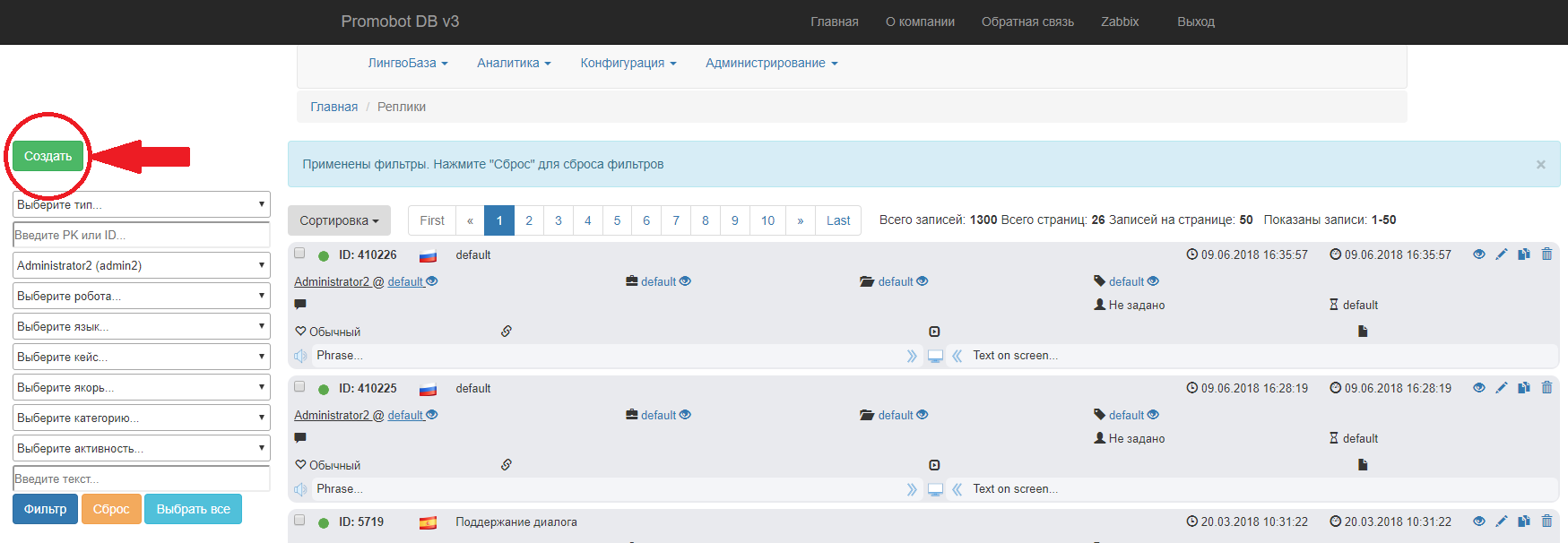Click the speaker icon beside Phrase in record 410225

point(301,489)
